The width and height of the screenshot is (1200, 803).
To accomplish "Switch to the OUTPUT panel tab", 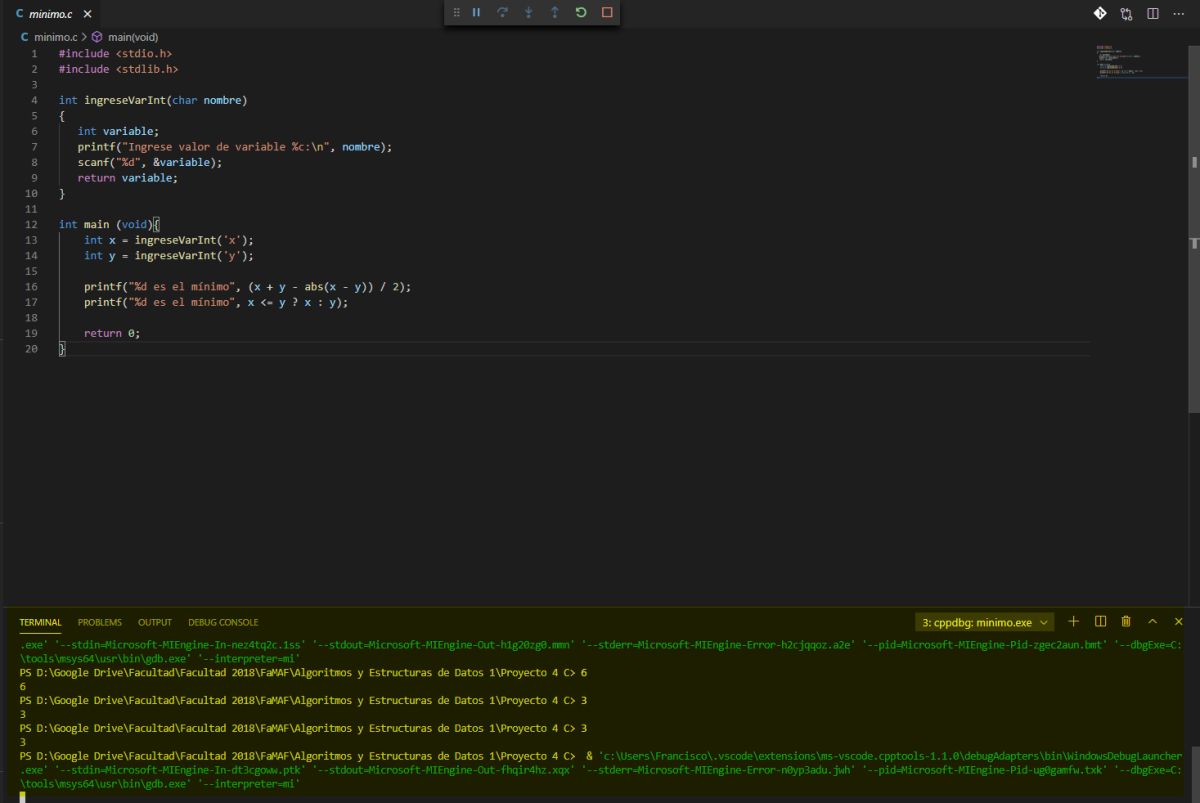I will [x=155, y=622].
